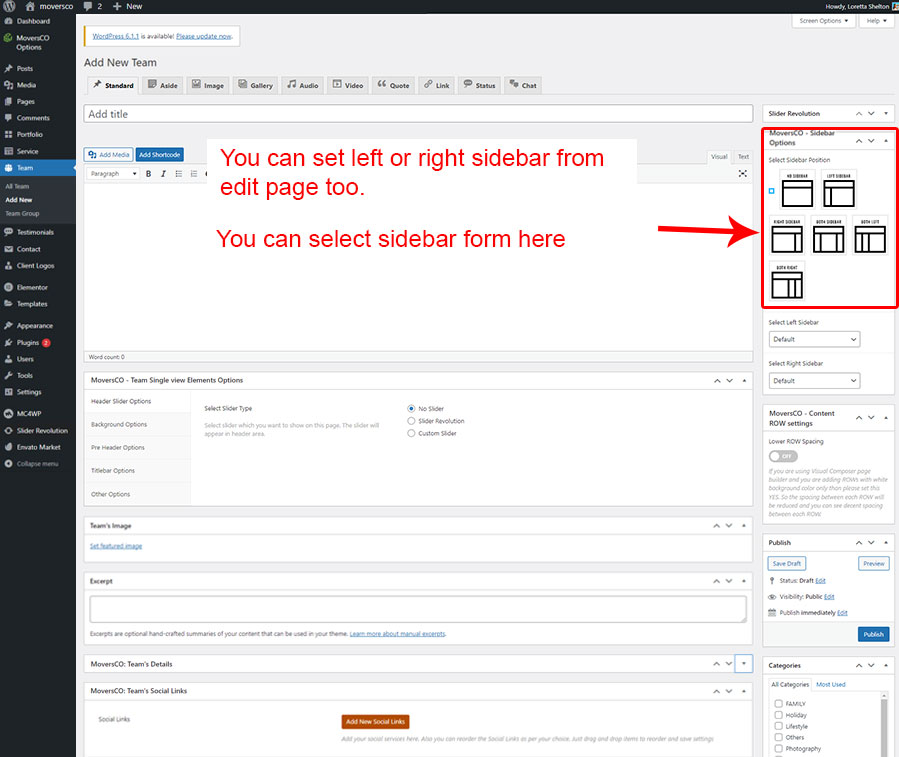The image size is (899, 757).
Task: Select the Slider Revolution radio option
Action: pos(412,421)
